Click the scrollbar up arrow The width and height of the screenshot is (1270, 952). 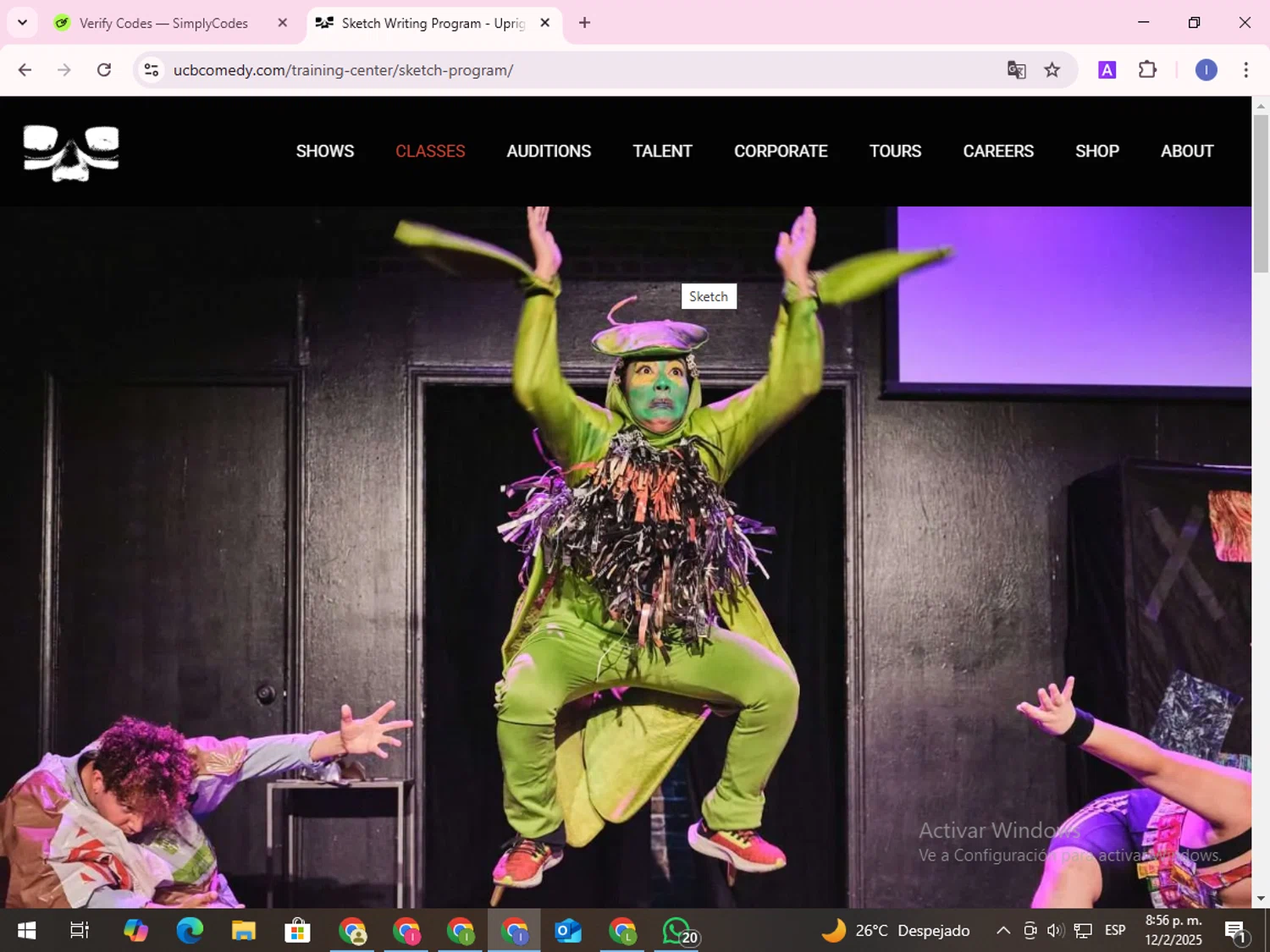(1261, 106)
